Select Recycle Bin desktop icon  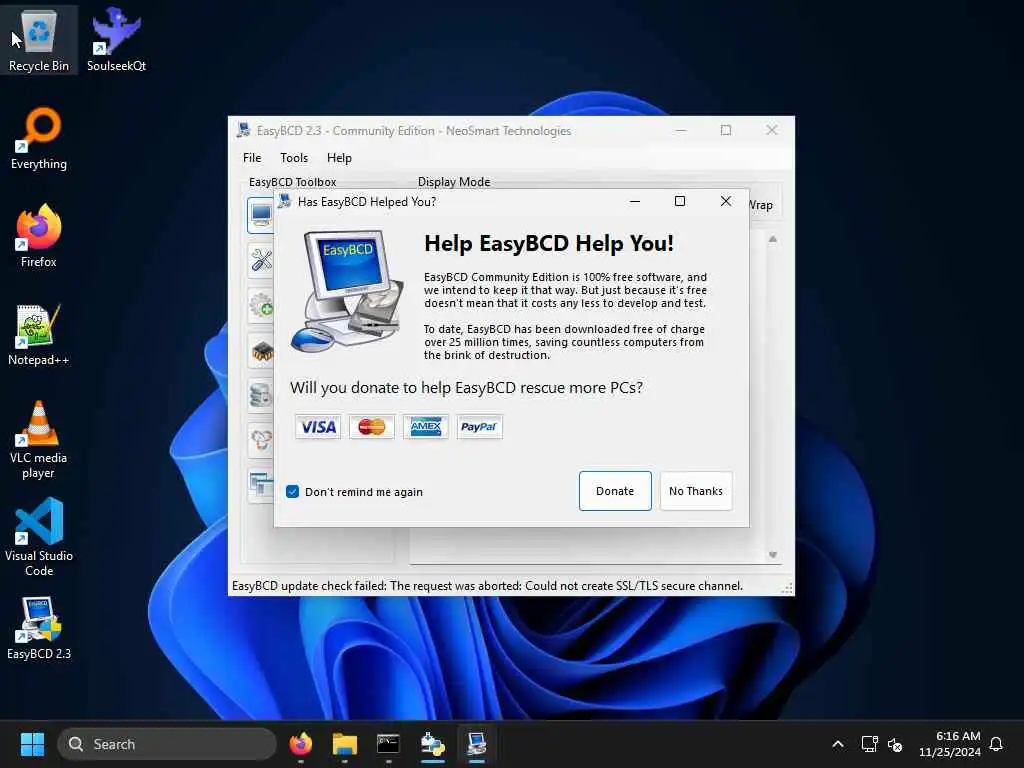click(39, 40)
